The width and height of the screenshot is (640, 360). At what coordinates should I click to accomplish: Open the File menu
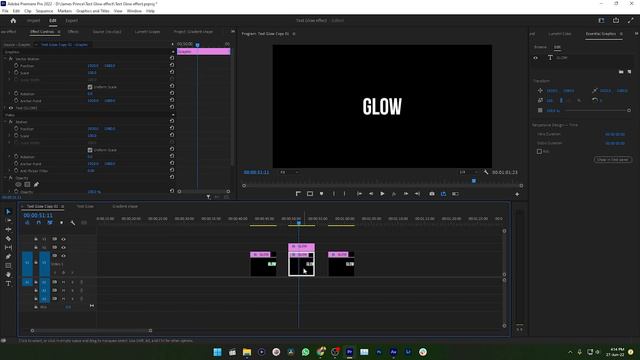[5, 11]
